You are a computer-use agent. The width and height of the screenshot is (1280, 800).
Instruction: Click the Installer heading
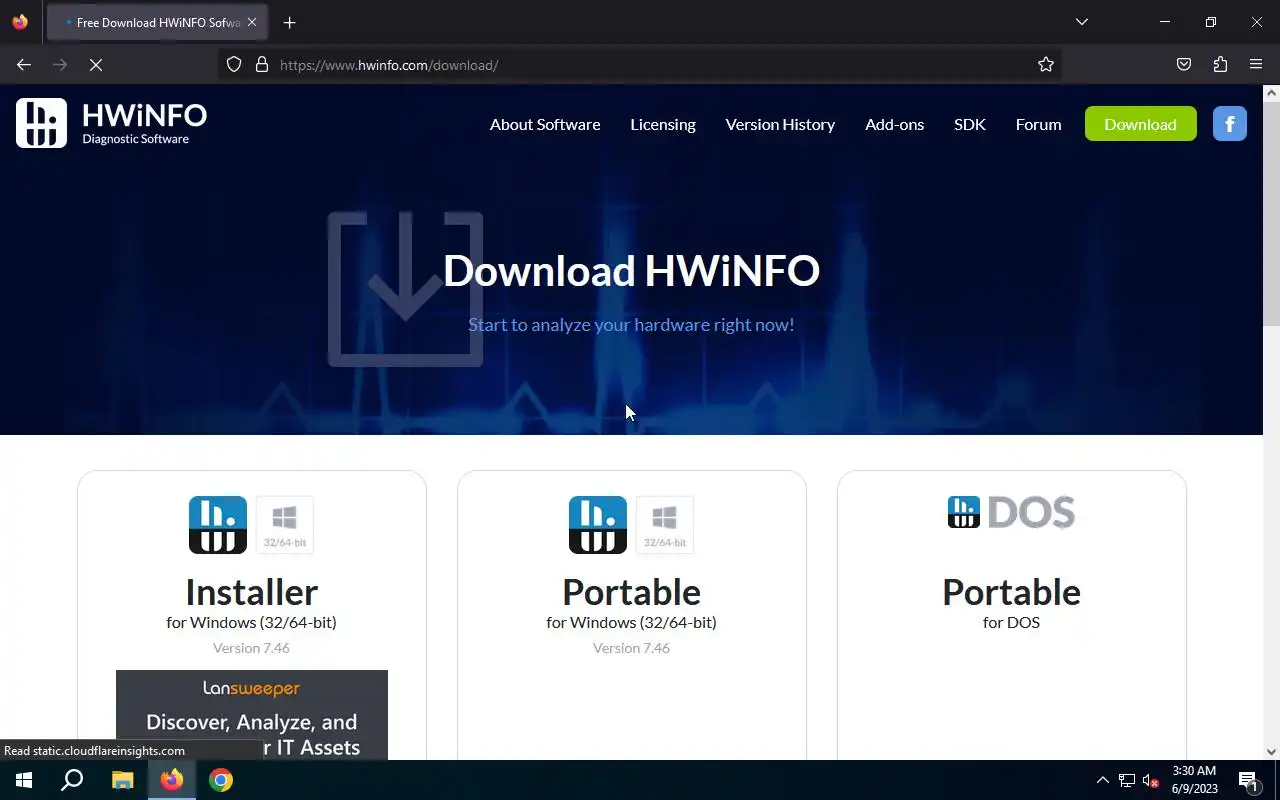(251, 592)
